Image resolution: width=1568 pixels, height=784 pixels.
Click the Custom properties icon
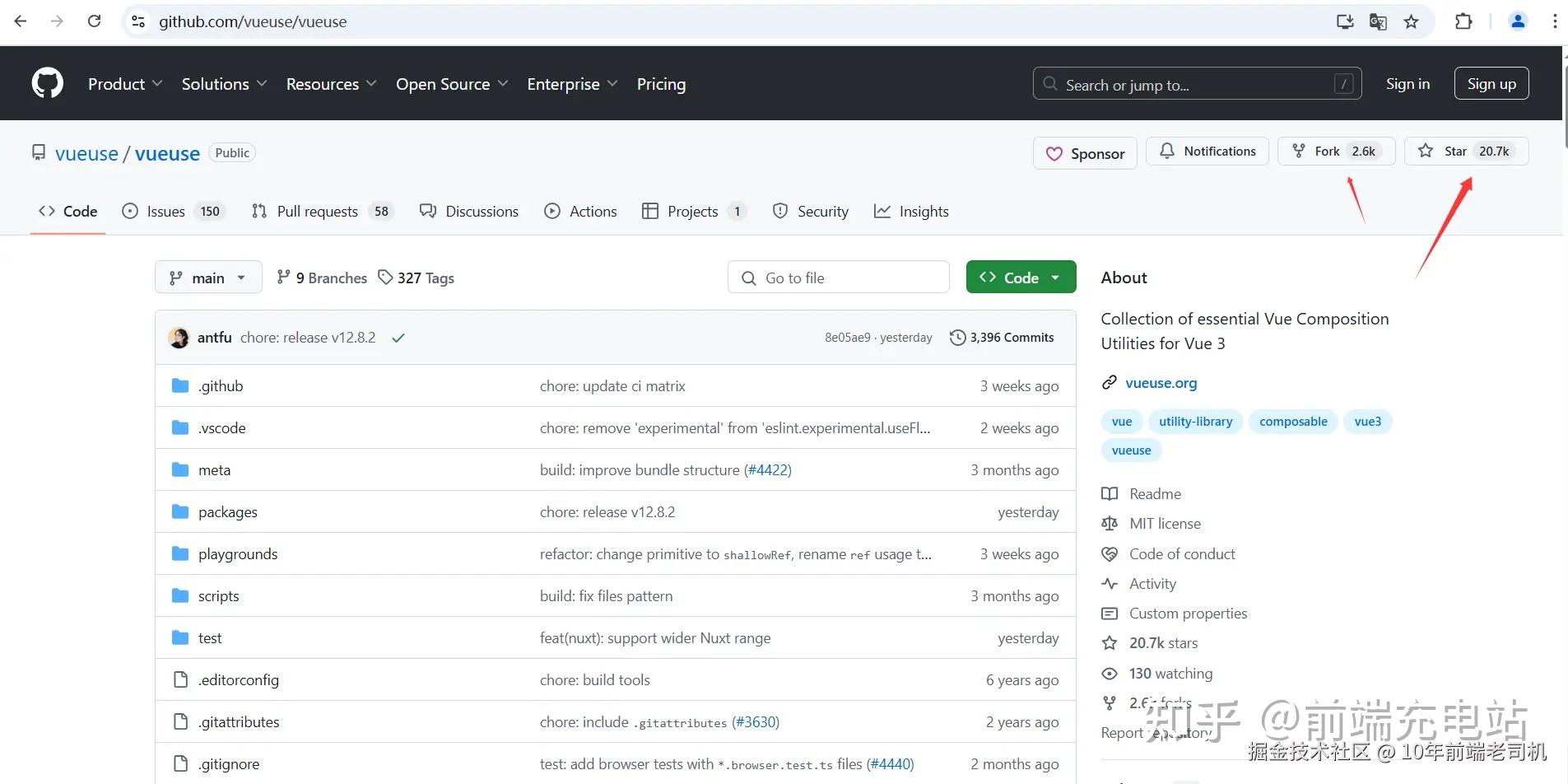[x=1110, y=614]
